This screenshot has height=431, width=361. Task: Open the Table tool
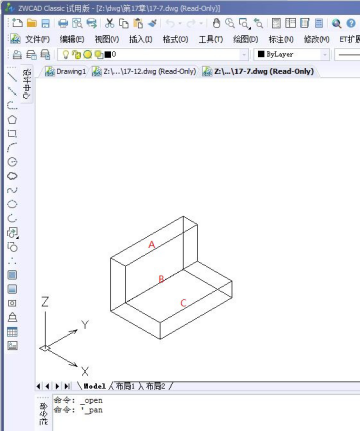(12, 332)
